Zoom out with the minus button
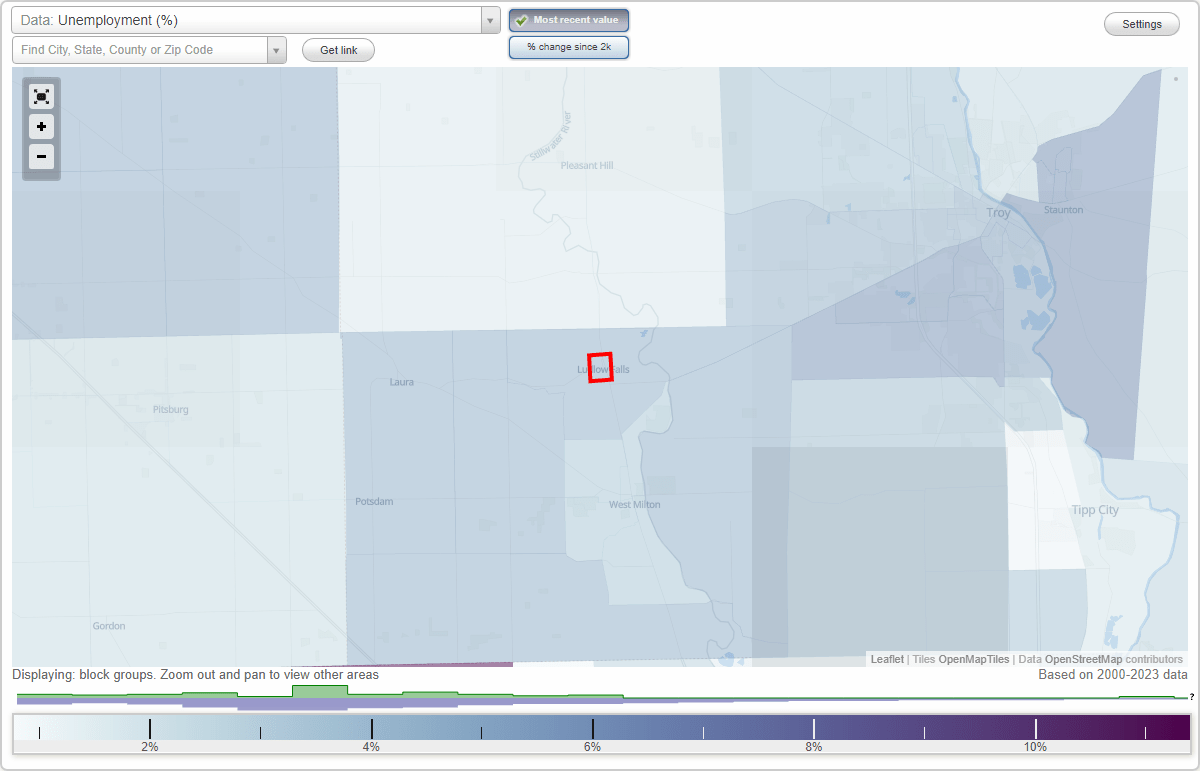 (41, 156)
